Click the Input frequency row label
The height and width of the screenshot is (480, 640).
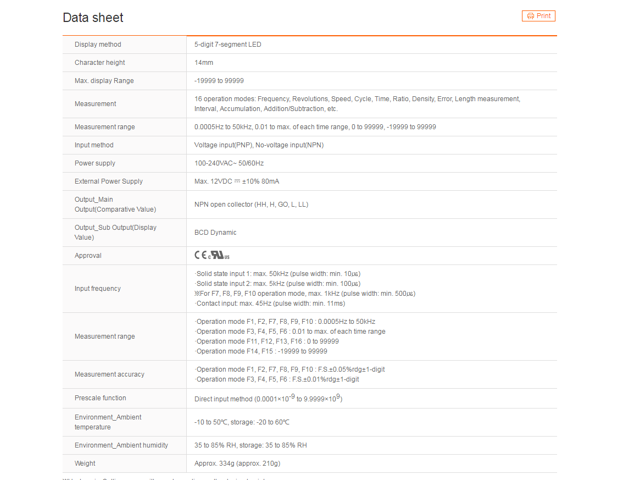[98, 288]
